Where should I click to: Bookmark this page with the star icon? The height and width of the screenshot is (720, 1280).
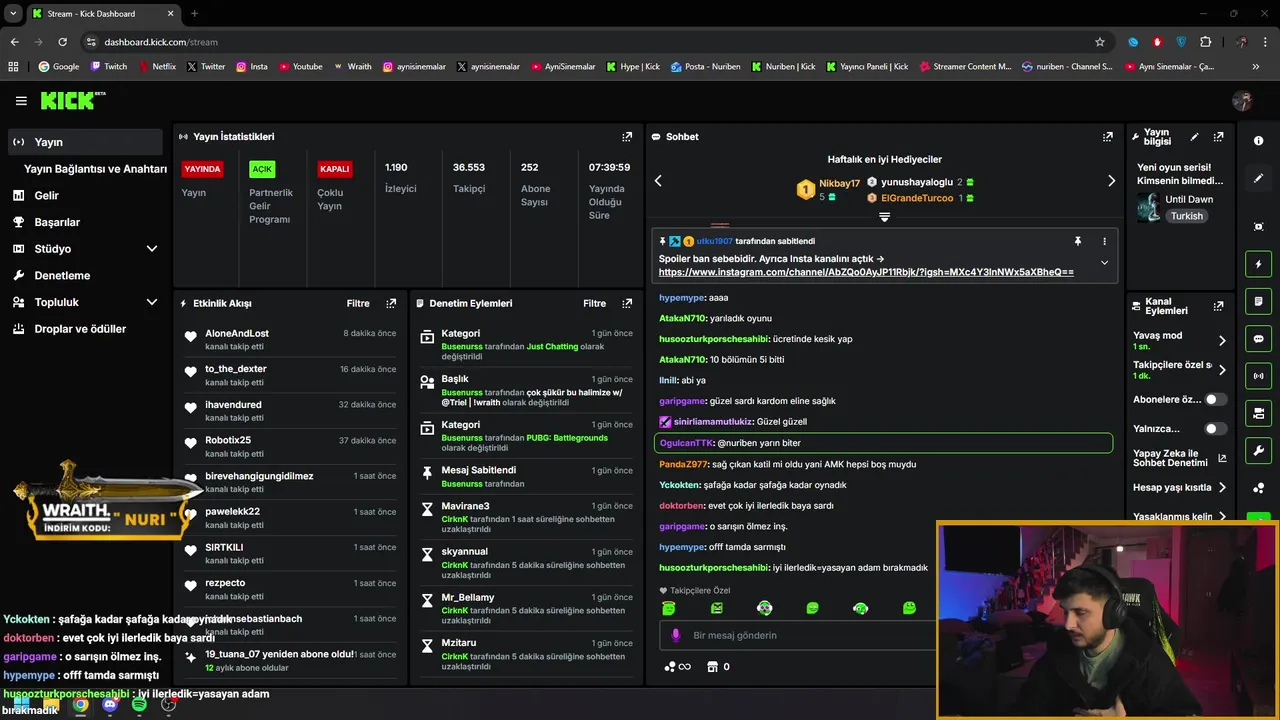[1100, 42]
